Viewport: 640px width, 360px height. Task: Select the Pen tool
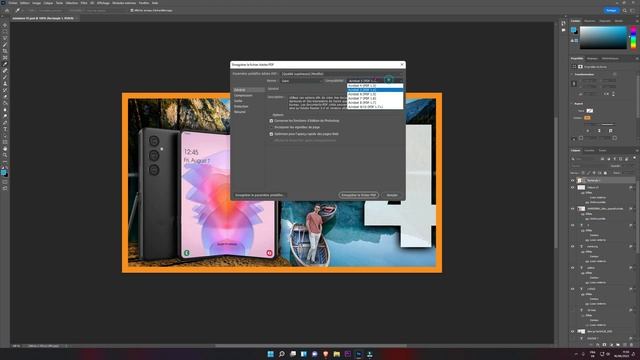coord(5,122)
